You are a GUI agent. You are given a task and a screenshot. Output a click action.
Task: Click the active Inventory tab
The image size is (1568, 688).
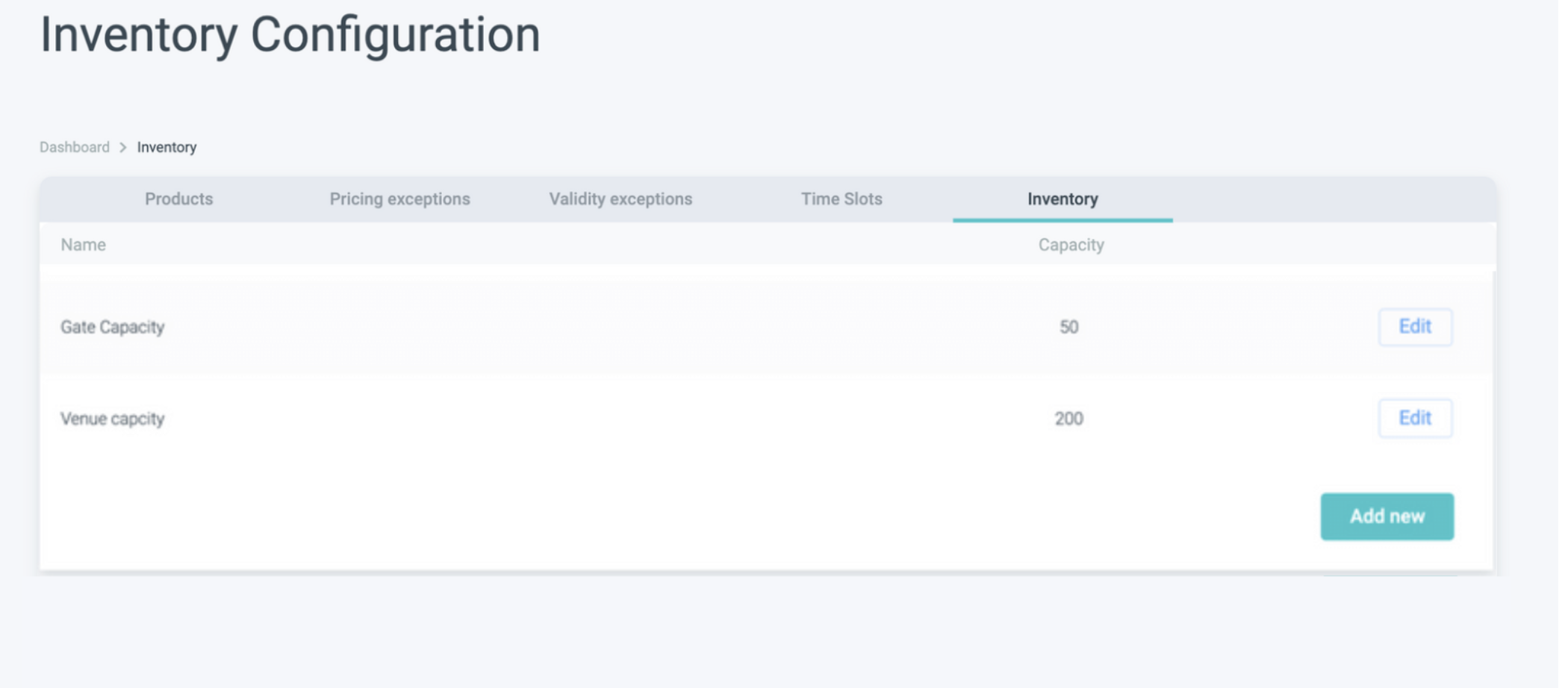(x=1062, y=199)
